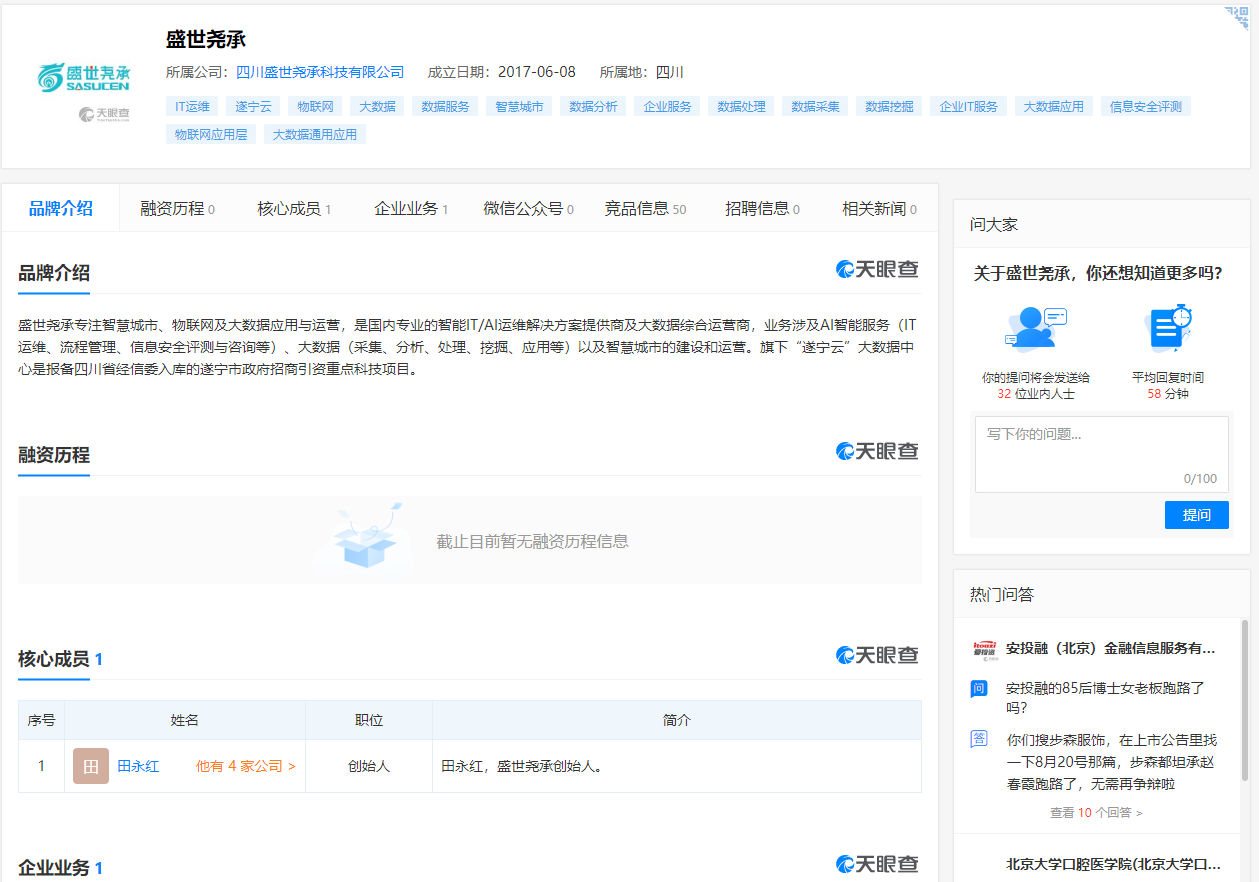This screenshot has height=882, width=1259.
Task: Click the folded corner icon at top right
Action: (1238, 17)
